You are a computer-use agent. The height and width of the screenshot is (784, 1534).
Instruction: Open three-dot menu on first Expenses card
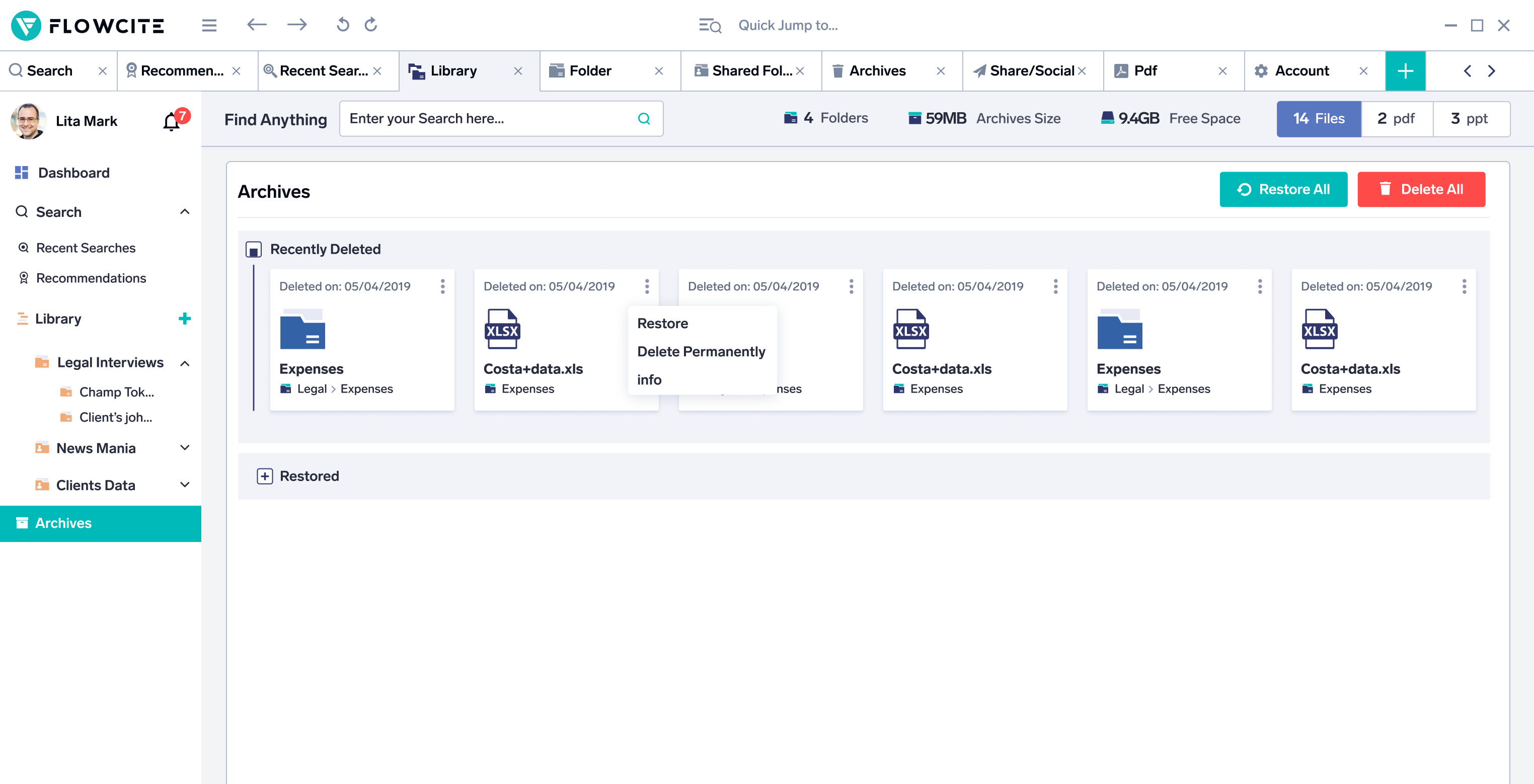click(x=442, y=286)
